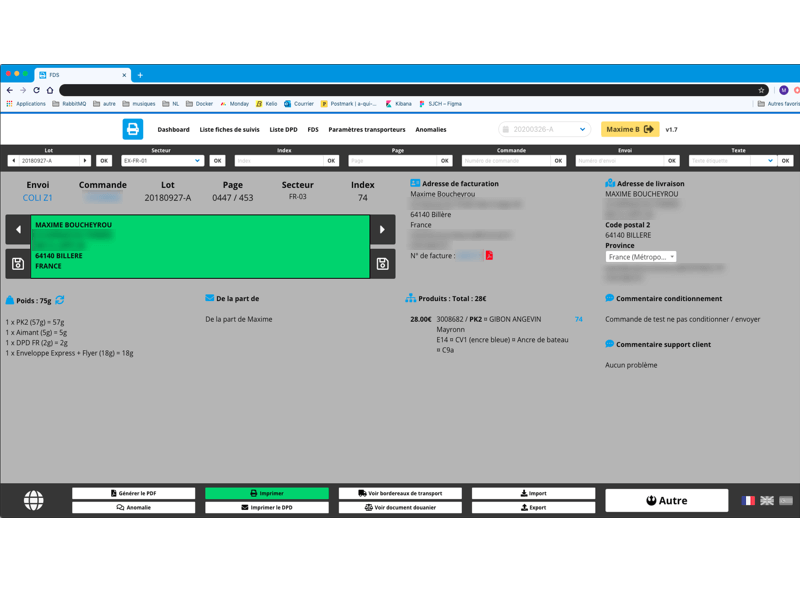Viewport: 800px width, 600px height.
Task: Go to previous label with left arrow
Action: [x=18, y=230]
